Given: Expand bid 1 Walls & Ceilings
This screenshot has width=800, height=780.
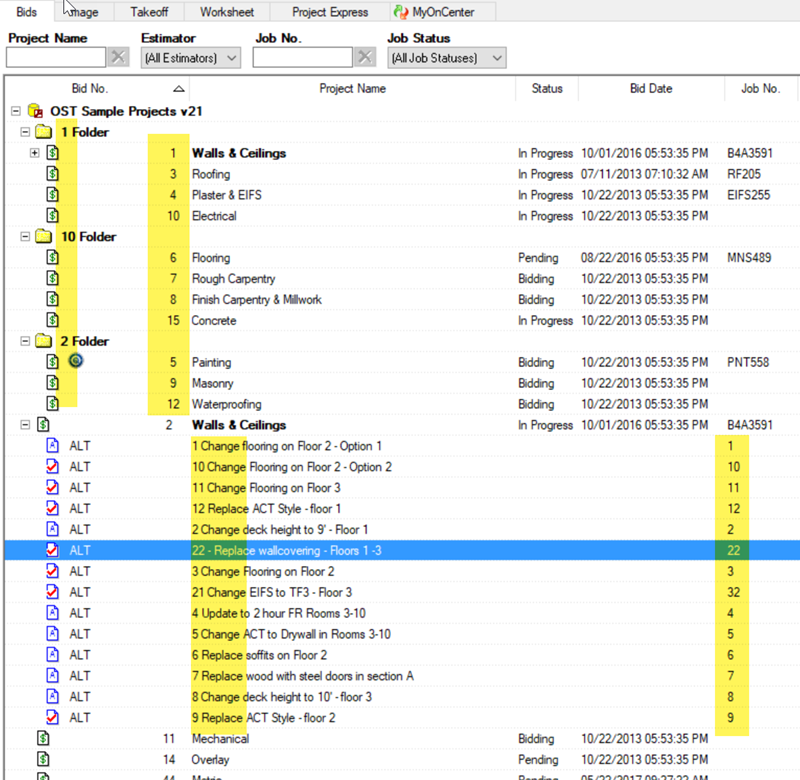Looking at the screenshot, I should [35, 153].
